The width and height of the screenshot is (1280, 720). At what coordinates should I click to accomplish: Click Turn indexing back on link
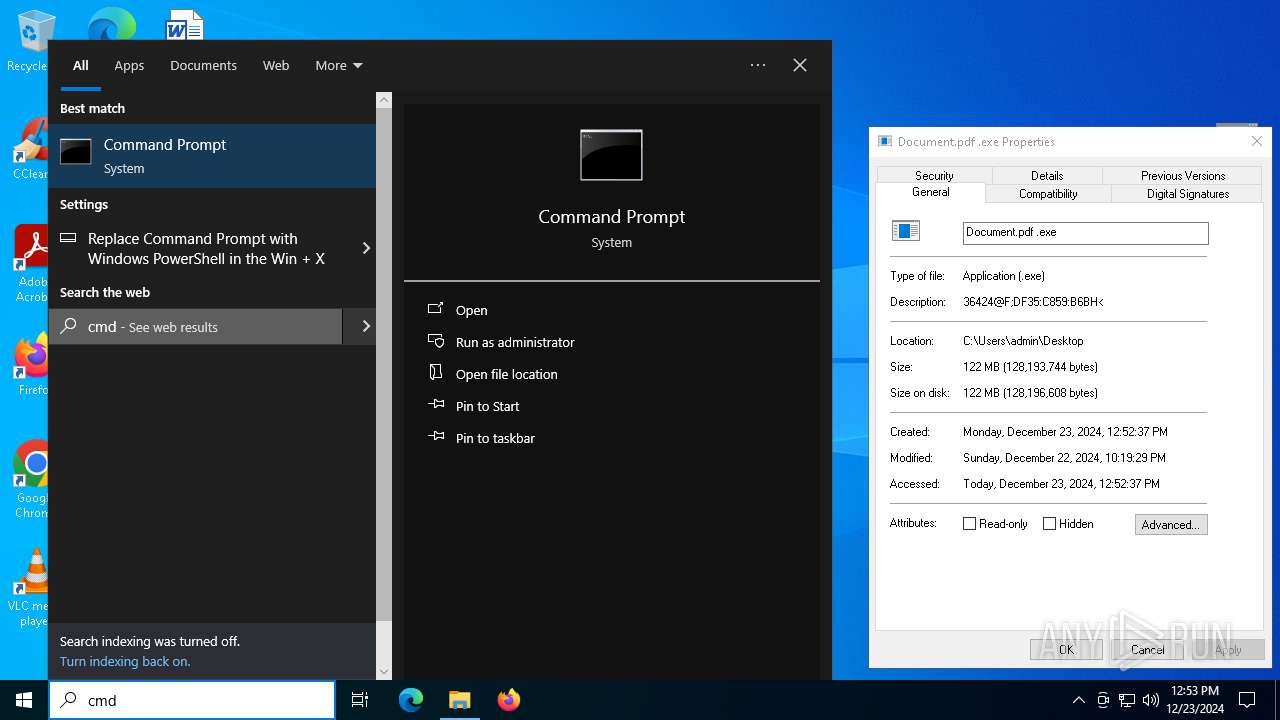pyautogui.click(x=125, y=661)
